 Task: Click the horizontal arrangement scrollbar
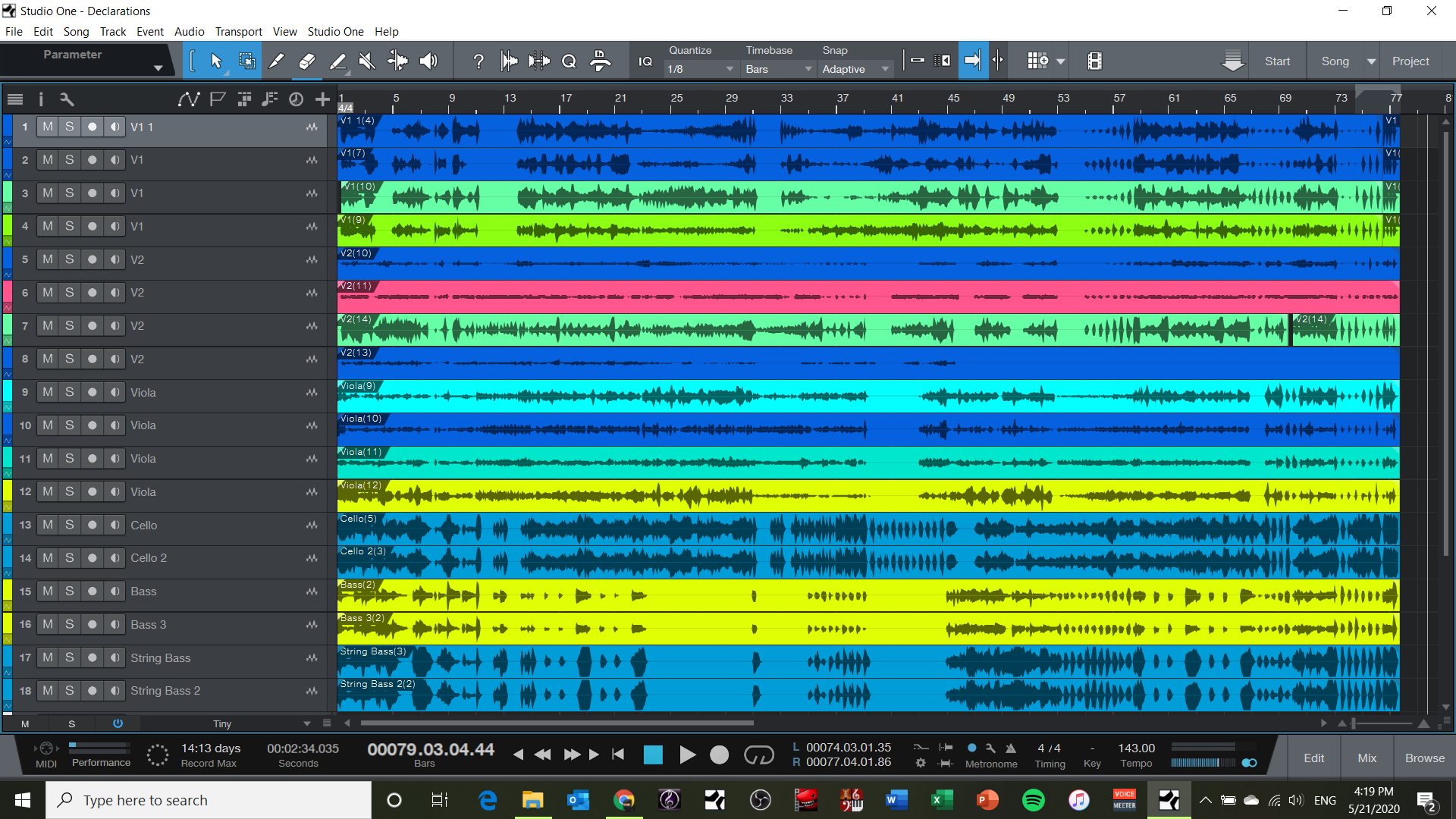click(557, 723)
